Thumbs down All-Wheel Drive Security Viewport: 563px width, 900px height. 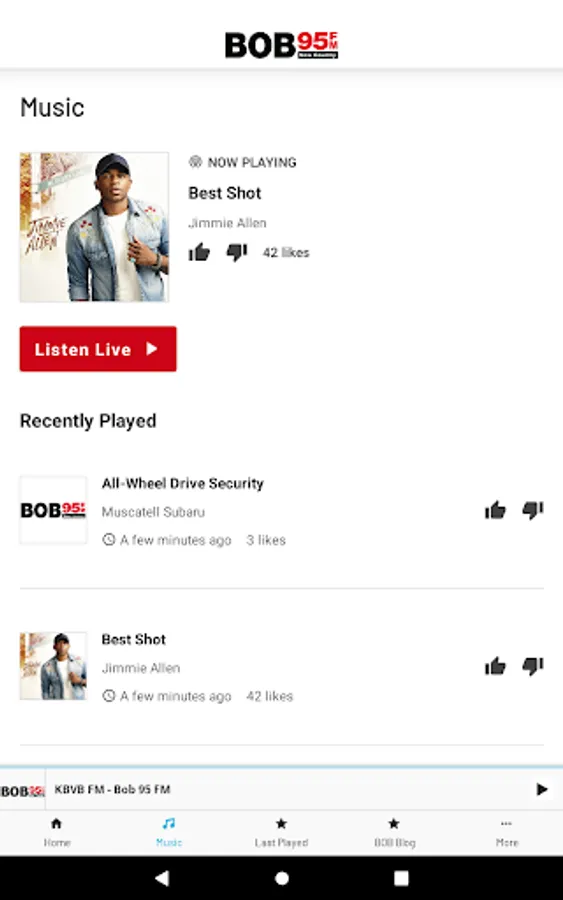[x=533, y=510]
